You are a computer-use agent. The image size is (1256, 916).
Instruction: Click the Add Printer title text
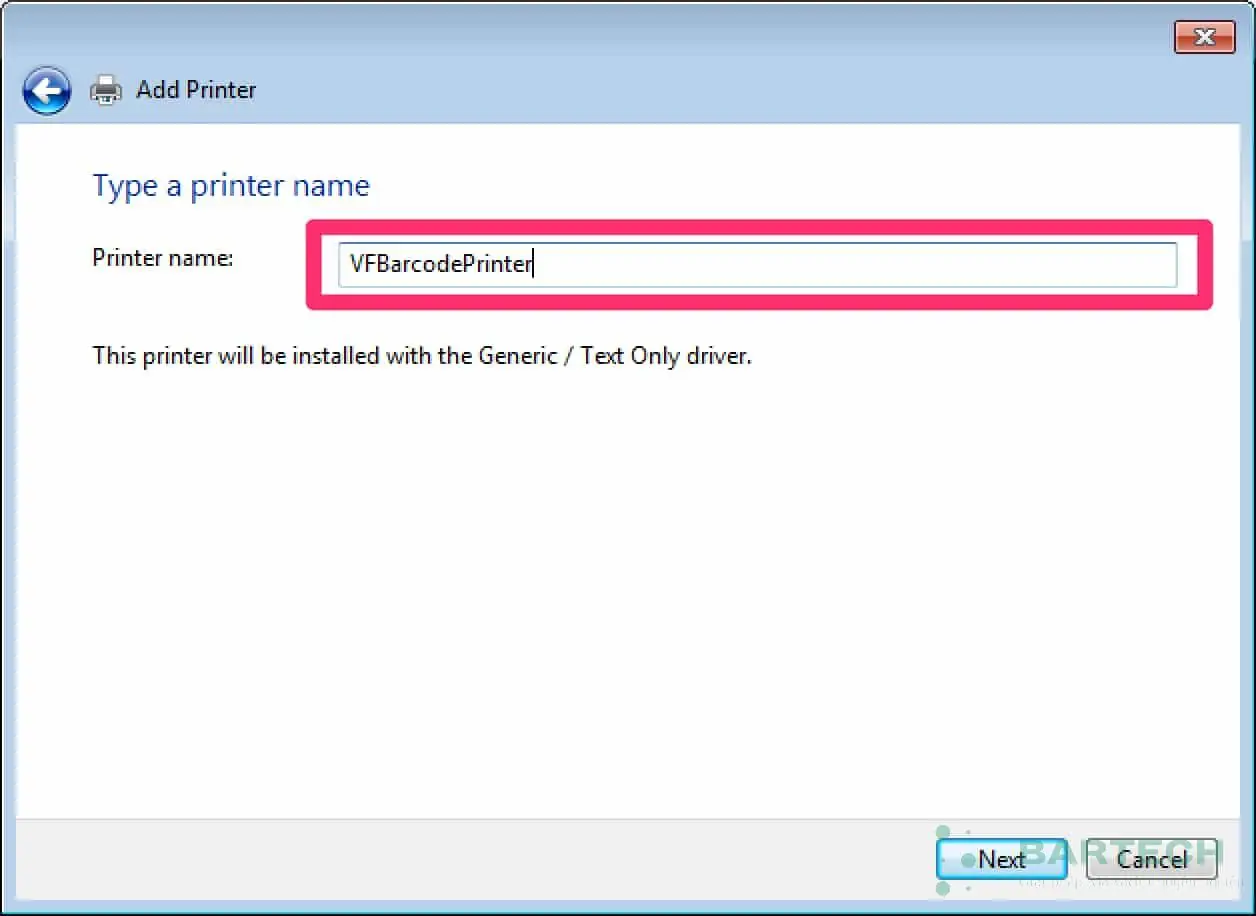coord(196,89)
